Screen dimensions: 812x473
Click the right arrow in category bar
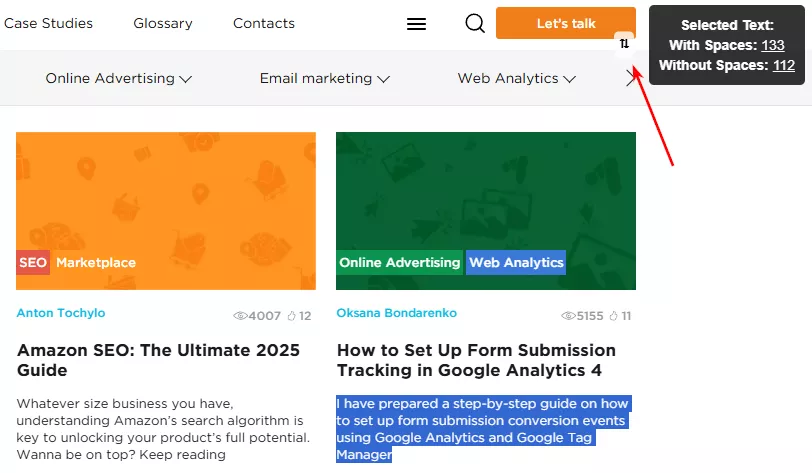click(630, 79)
